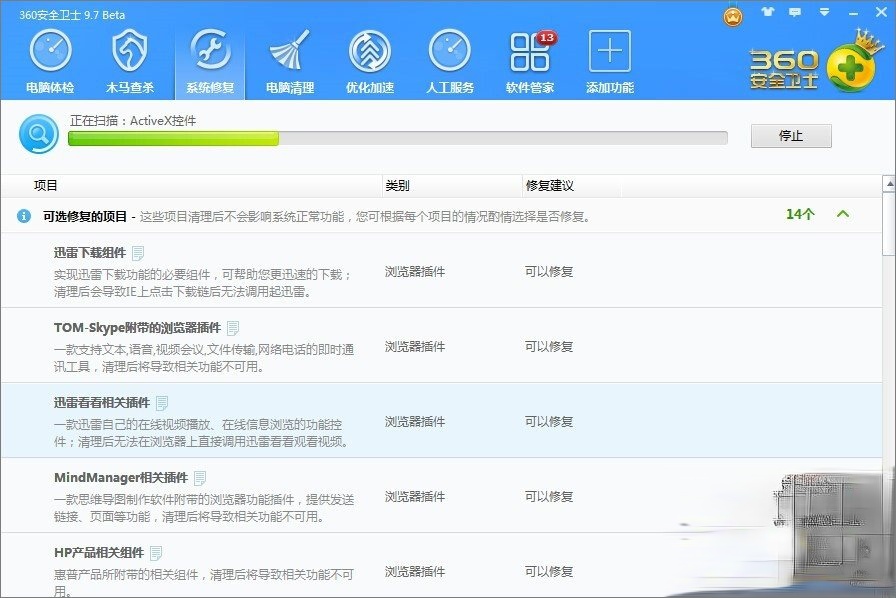Click the shirt-shaped skin change icon

click(768, 11)
